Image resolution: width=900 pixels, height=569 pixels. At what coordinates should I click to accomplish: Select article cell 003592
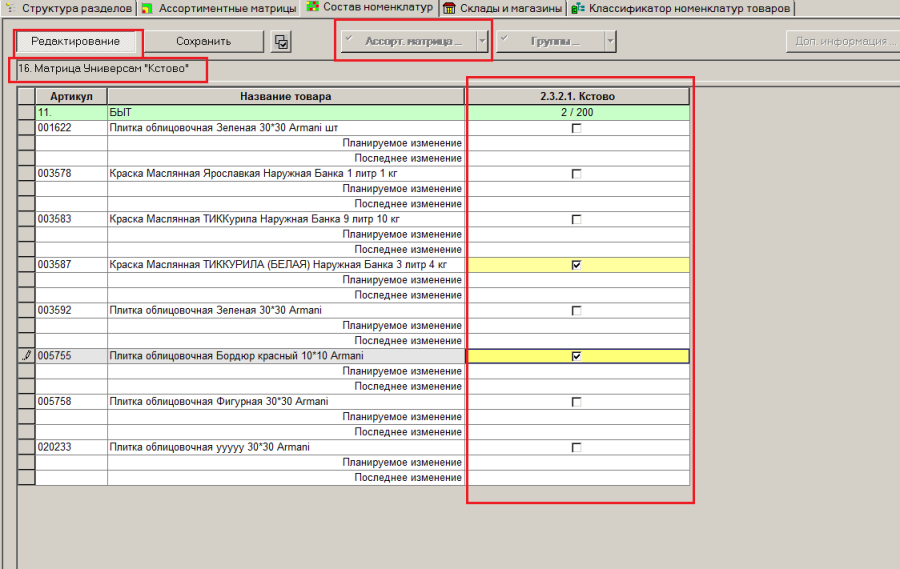(x=71, y=310)
